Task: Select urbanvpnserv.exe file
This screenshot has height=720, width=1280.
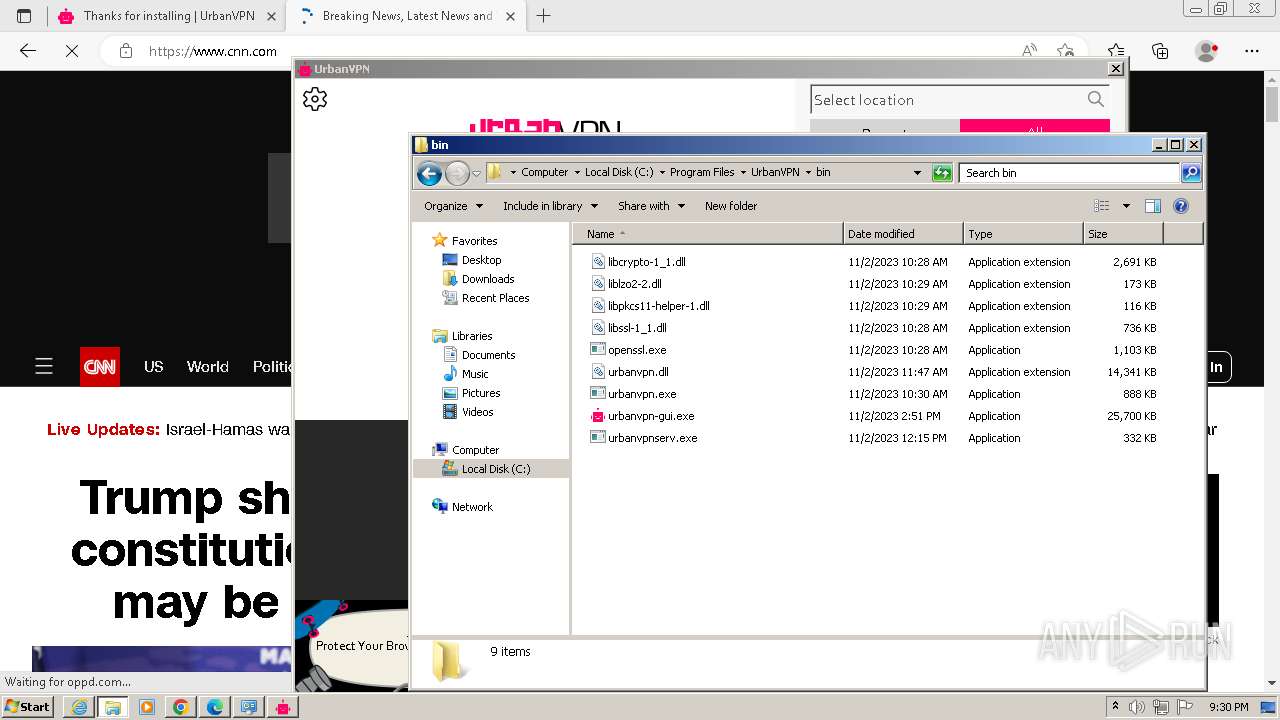Action: pyautogui.click(x=653, y=438)
